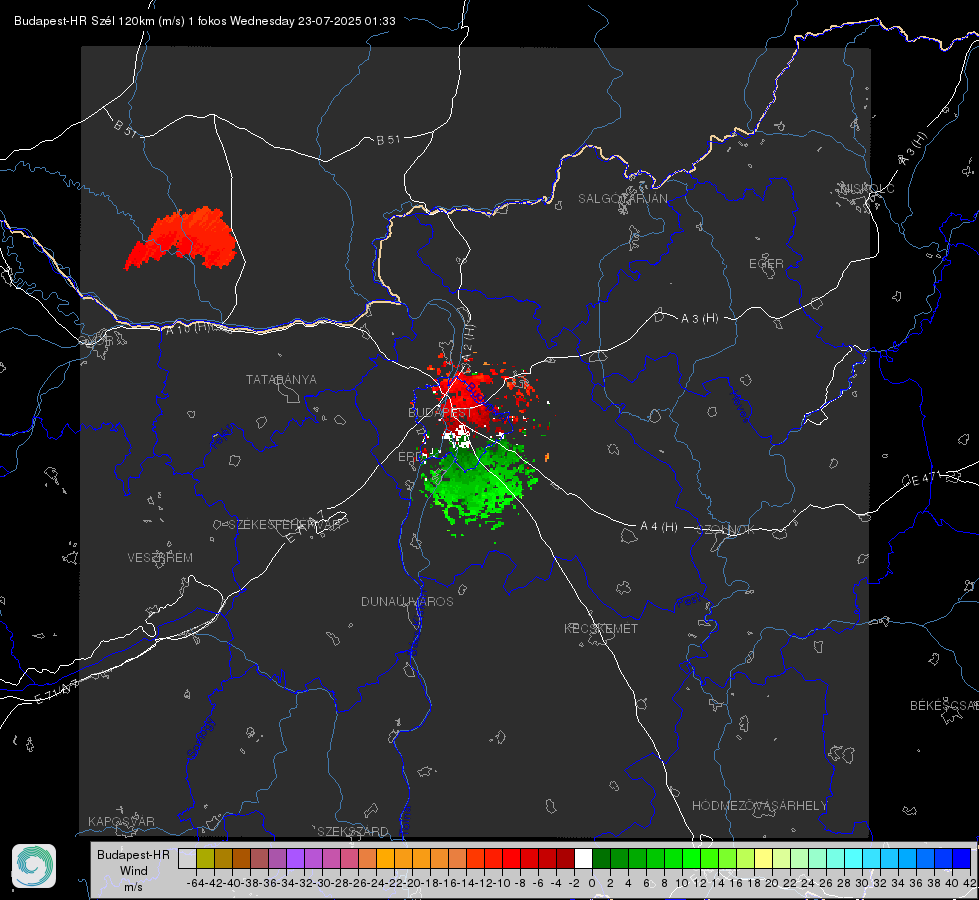Screen dimensions: 979x900
Task: Click the SZEKSZARD city label
Action: pyautogui.click(x=353, y=831)
